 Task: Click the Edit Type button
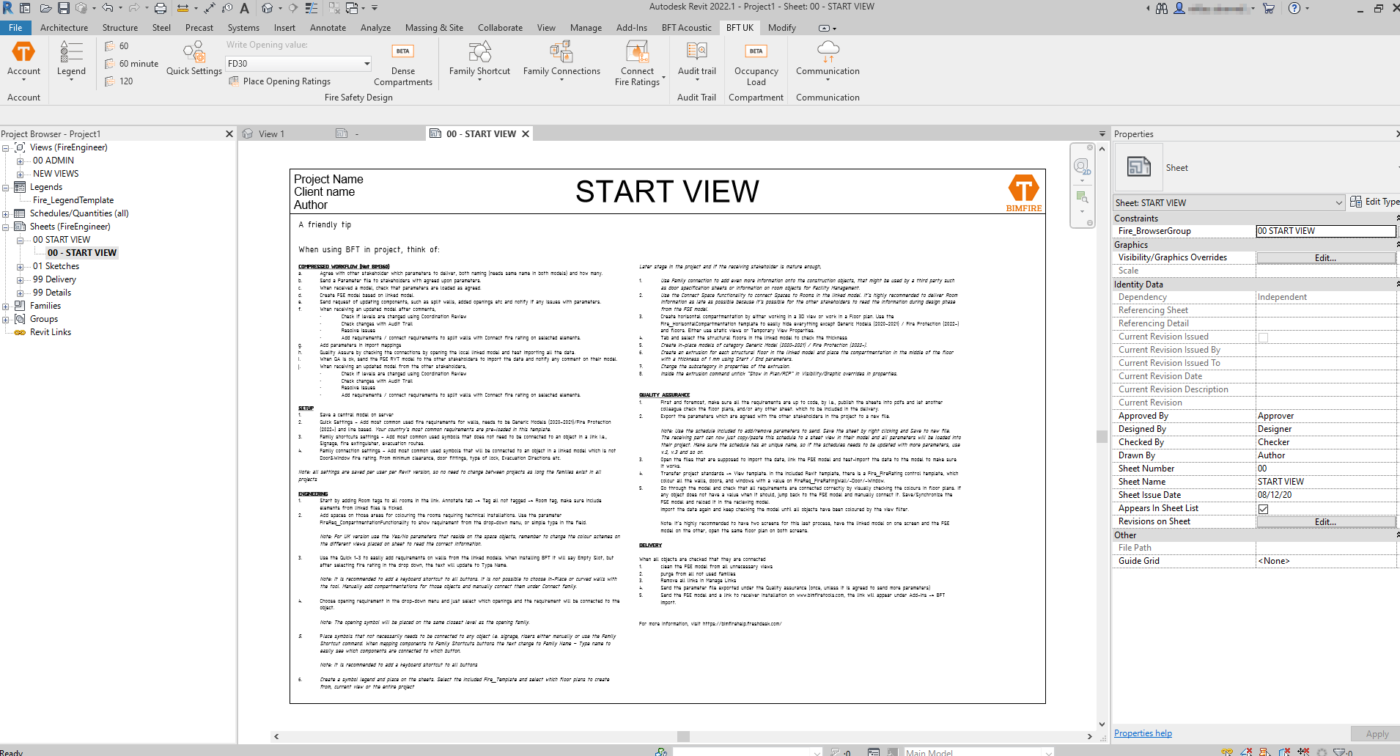coord(1376,202)
